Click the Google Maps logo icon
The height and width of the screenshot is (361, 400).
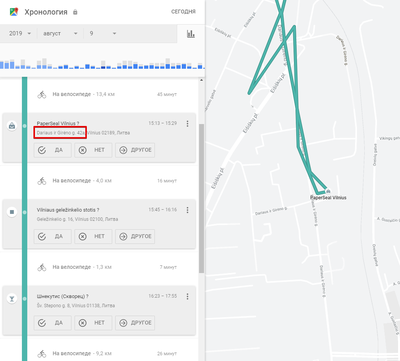click(14, 12)
